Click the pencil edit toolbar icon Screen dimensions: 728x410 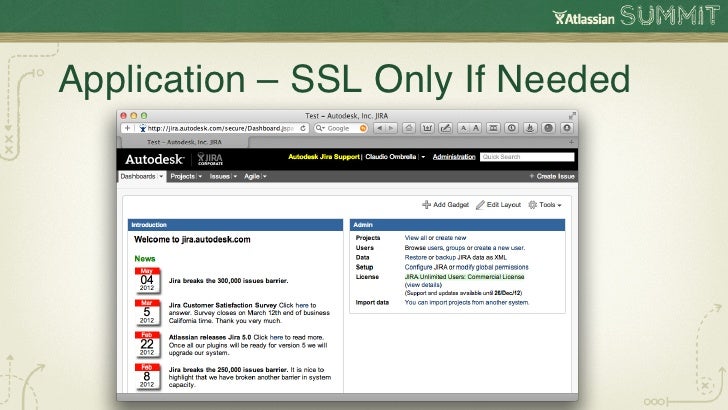point(445,128)
